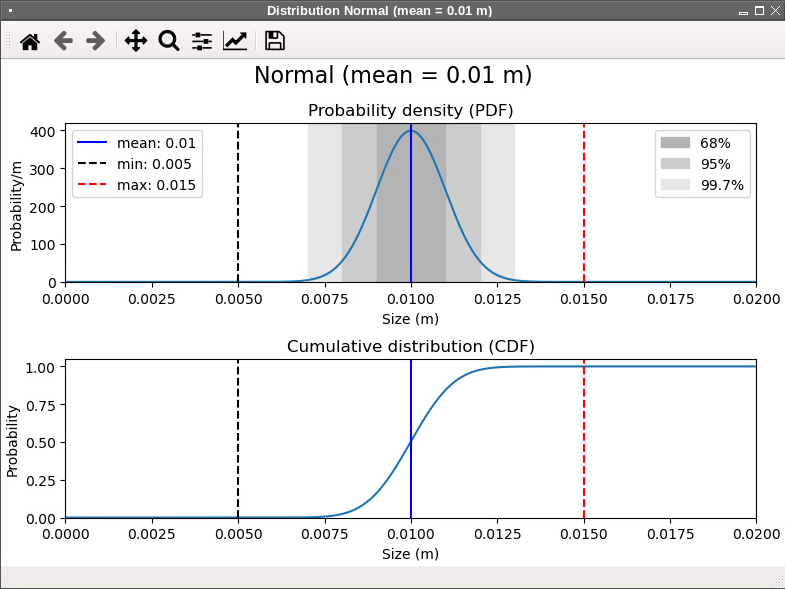
Task: Open the edit axis and curve parameters tool
Action: coord(235,41)
